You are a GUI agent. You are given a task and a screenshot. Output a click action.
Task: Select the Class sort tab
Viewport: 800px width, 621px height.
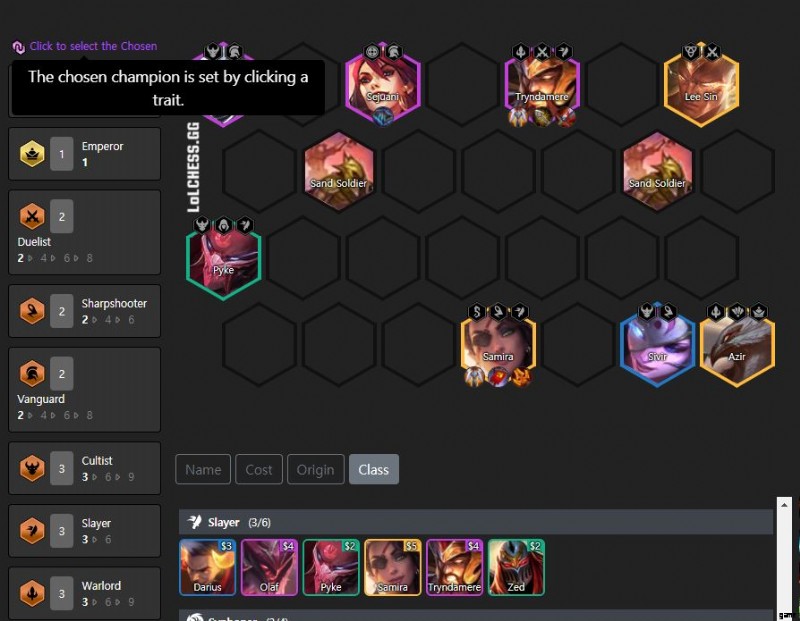click(373, 469)
